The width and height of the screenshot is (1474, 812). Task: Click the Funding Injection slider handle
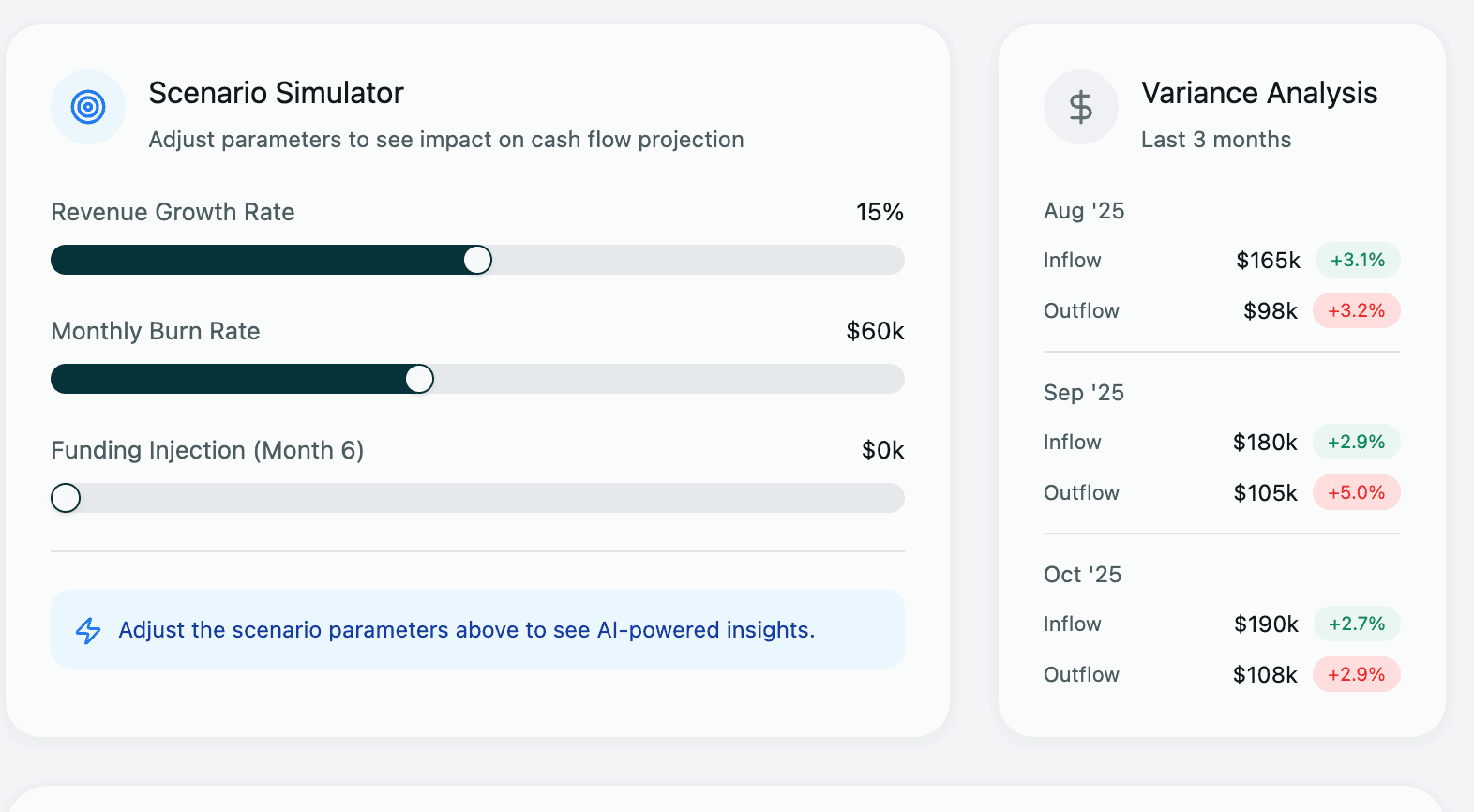(x=66, y=498)
